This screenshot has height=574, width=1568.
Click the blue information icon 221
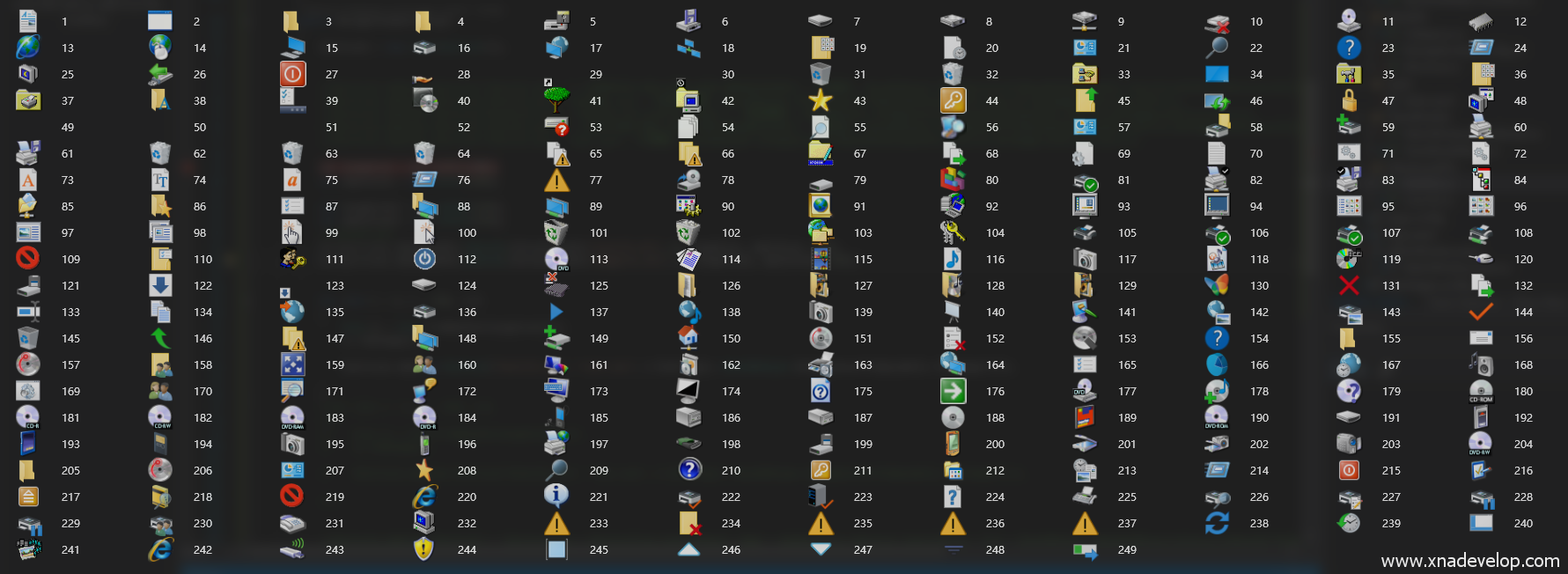pyautogui.click(x=556, y=496)
